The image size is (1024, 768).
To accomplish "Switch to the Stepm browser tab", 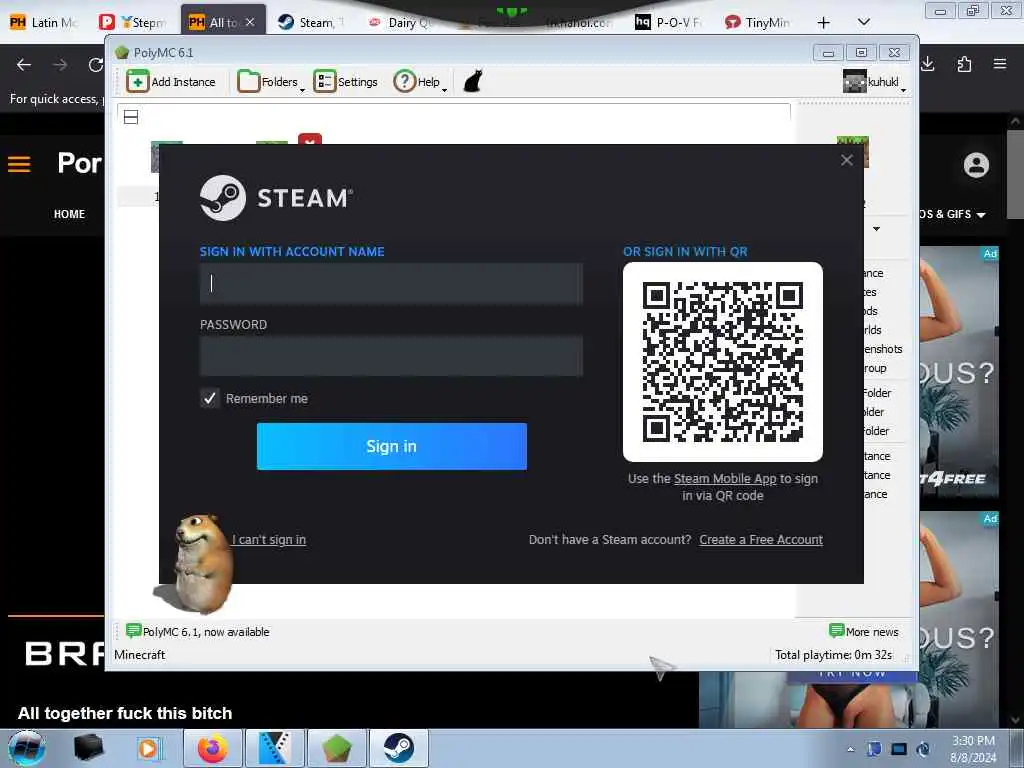I will [x=134, y=22].
